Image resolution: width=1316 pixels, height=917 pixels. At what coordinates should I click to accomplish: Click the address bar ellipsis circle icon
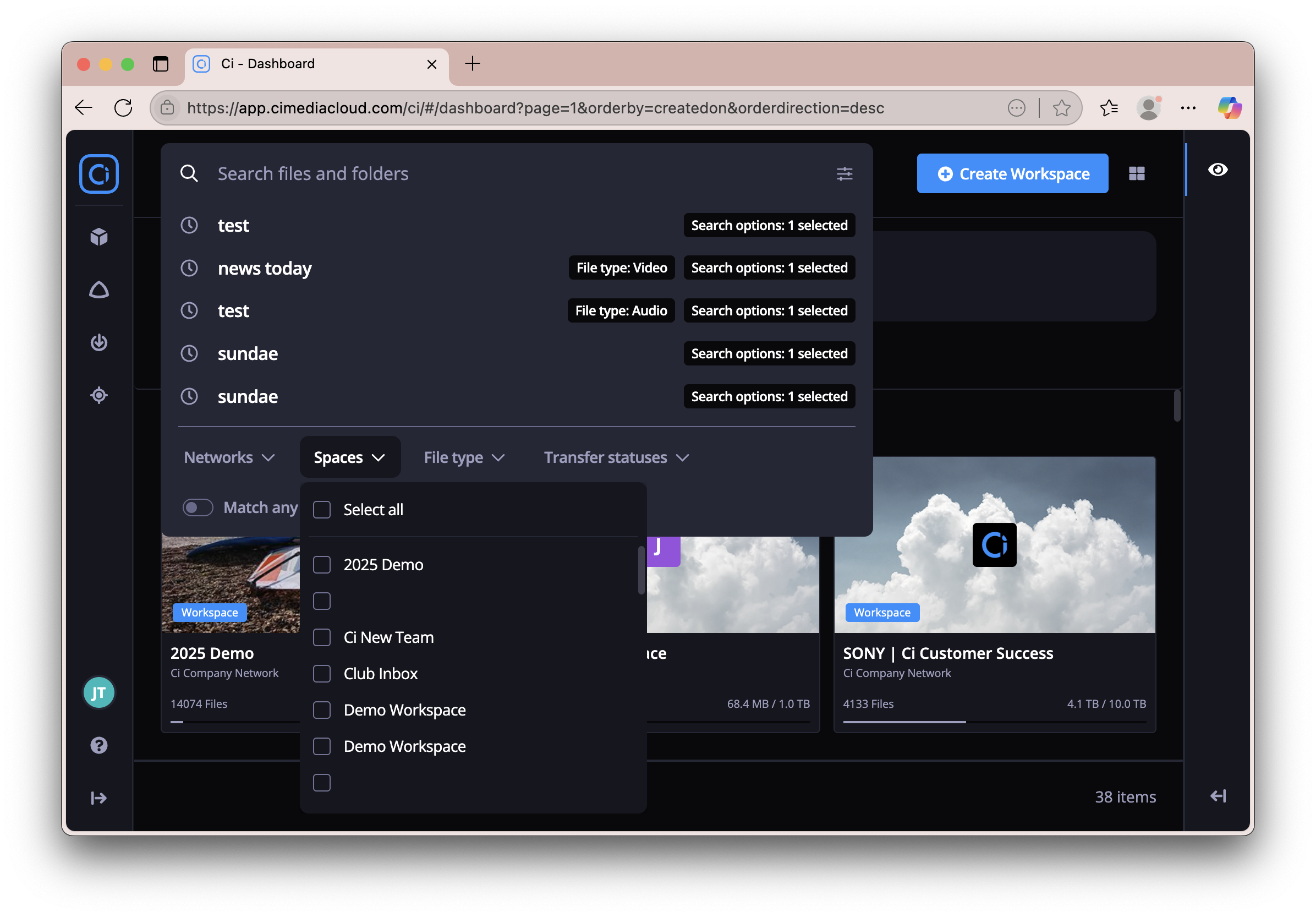(1016, 108)
